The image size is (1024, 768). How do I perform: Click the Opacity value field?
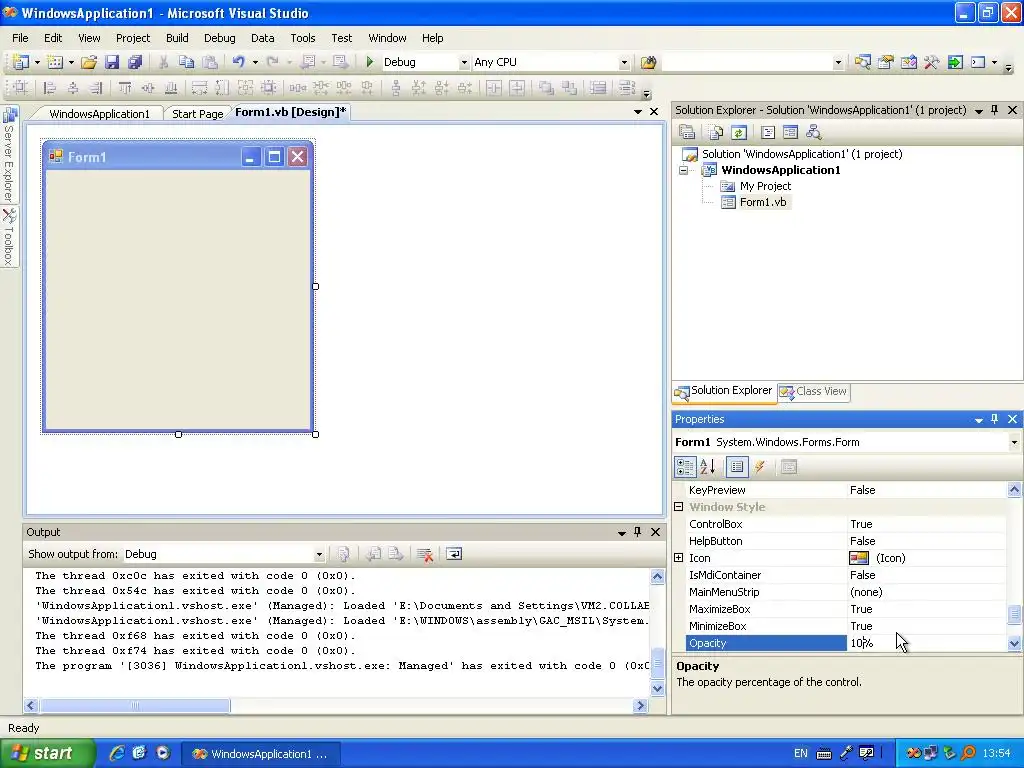pos(926,643)
